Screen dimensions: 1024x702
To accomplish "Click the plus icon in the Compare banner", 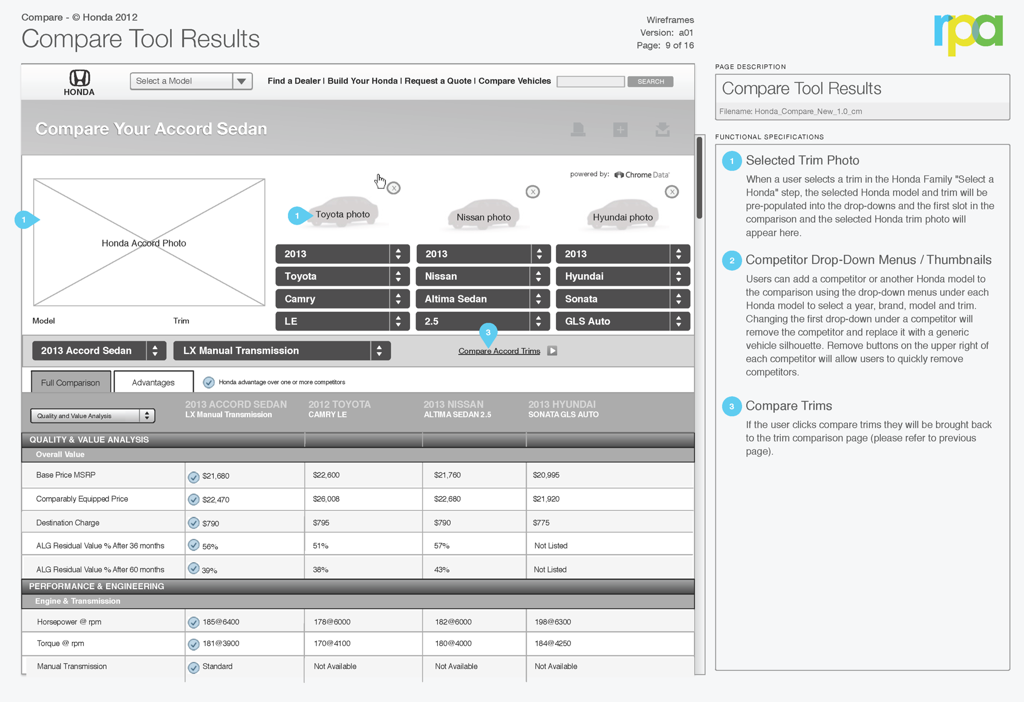I will click(620, 130).
